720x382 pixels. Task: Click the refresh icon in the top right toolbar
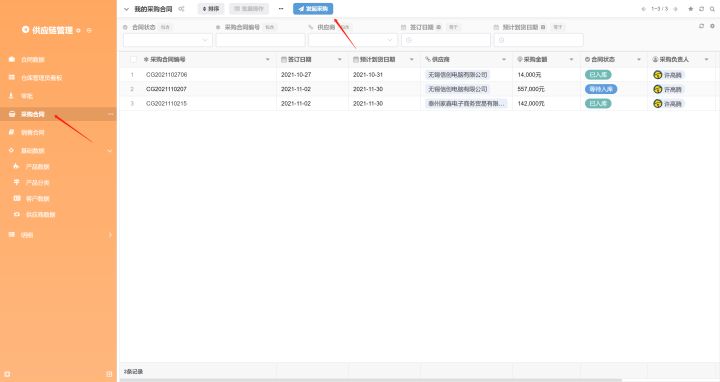point(701,9)
